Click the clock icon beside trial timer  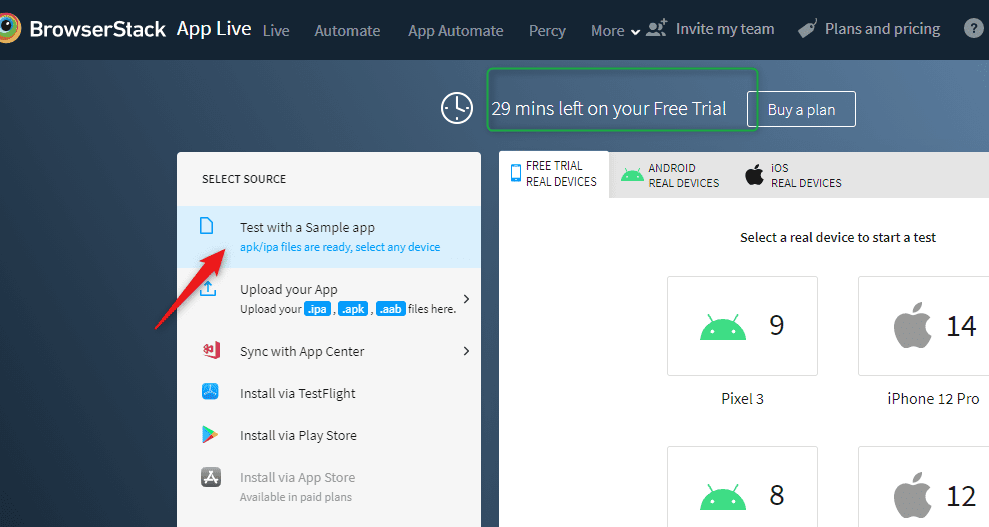coord(457,108)
